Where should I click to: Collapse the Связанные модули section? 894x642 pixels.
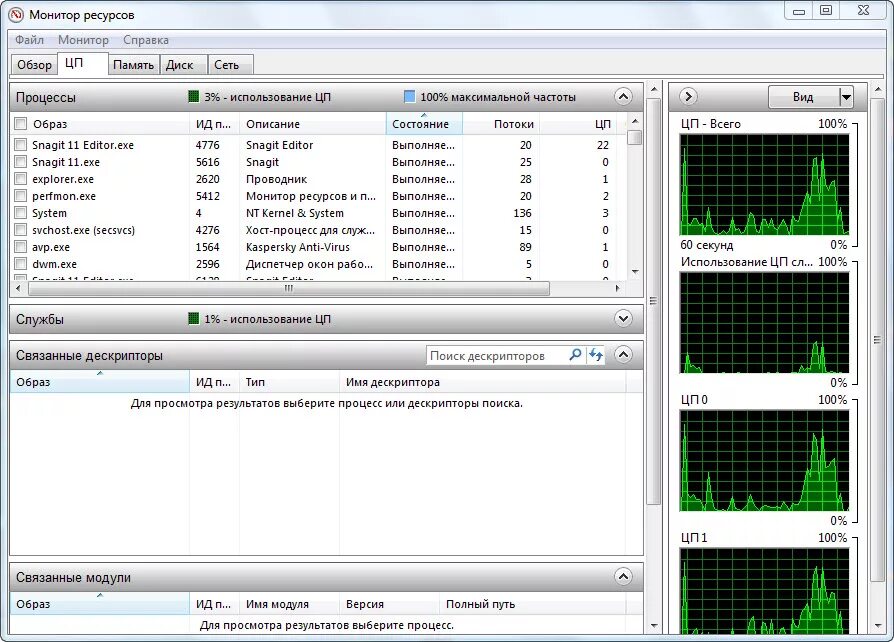pos(623,576)
